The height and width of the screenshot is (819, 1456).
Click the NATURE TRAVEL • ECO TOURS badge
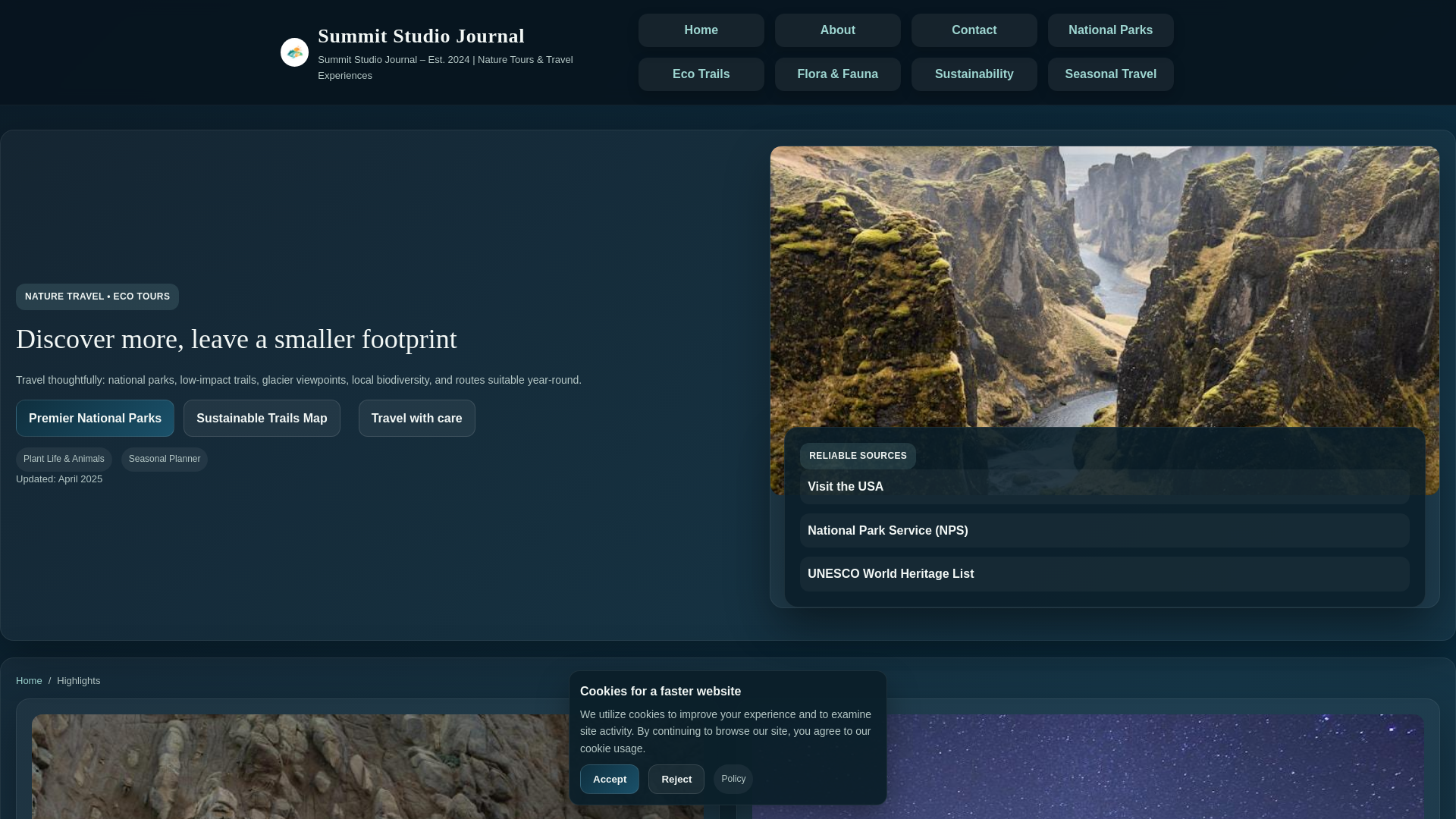[97, 297]
